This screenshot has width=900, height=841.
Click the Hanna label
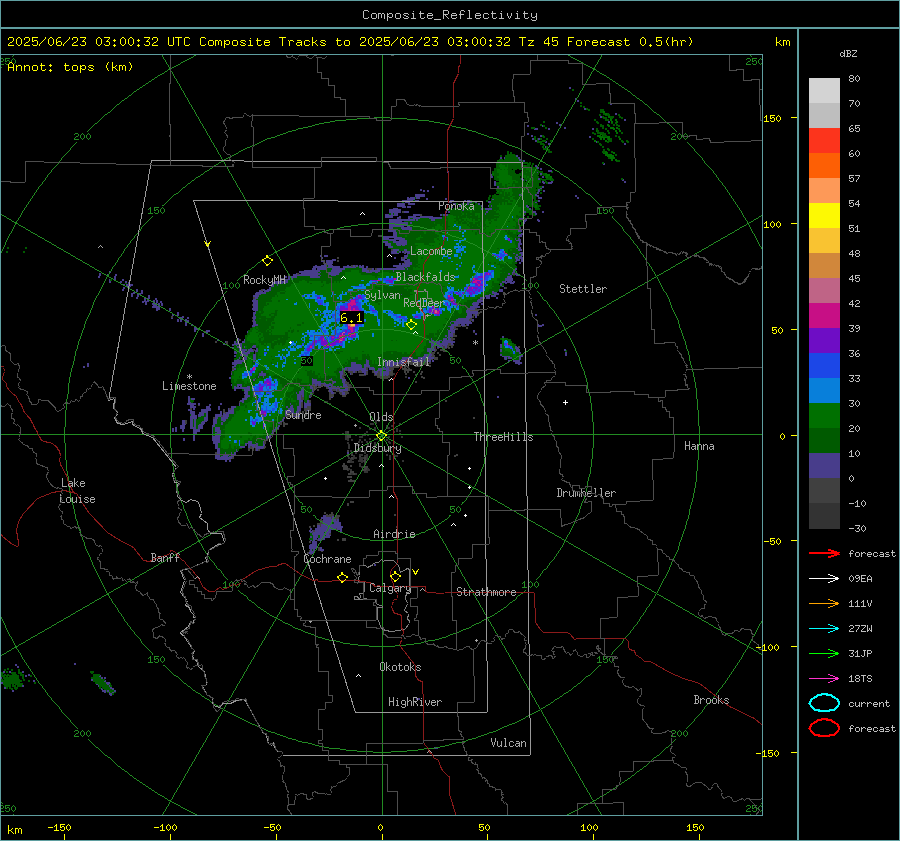pos(699,446)
